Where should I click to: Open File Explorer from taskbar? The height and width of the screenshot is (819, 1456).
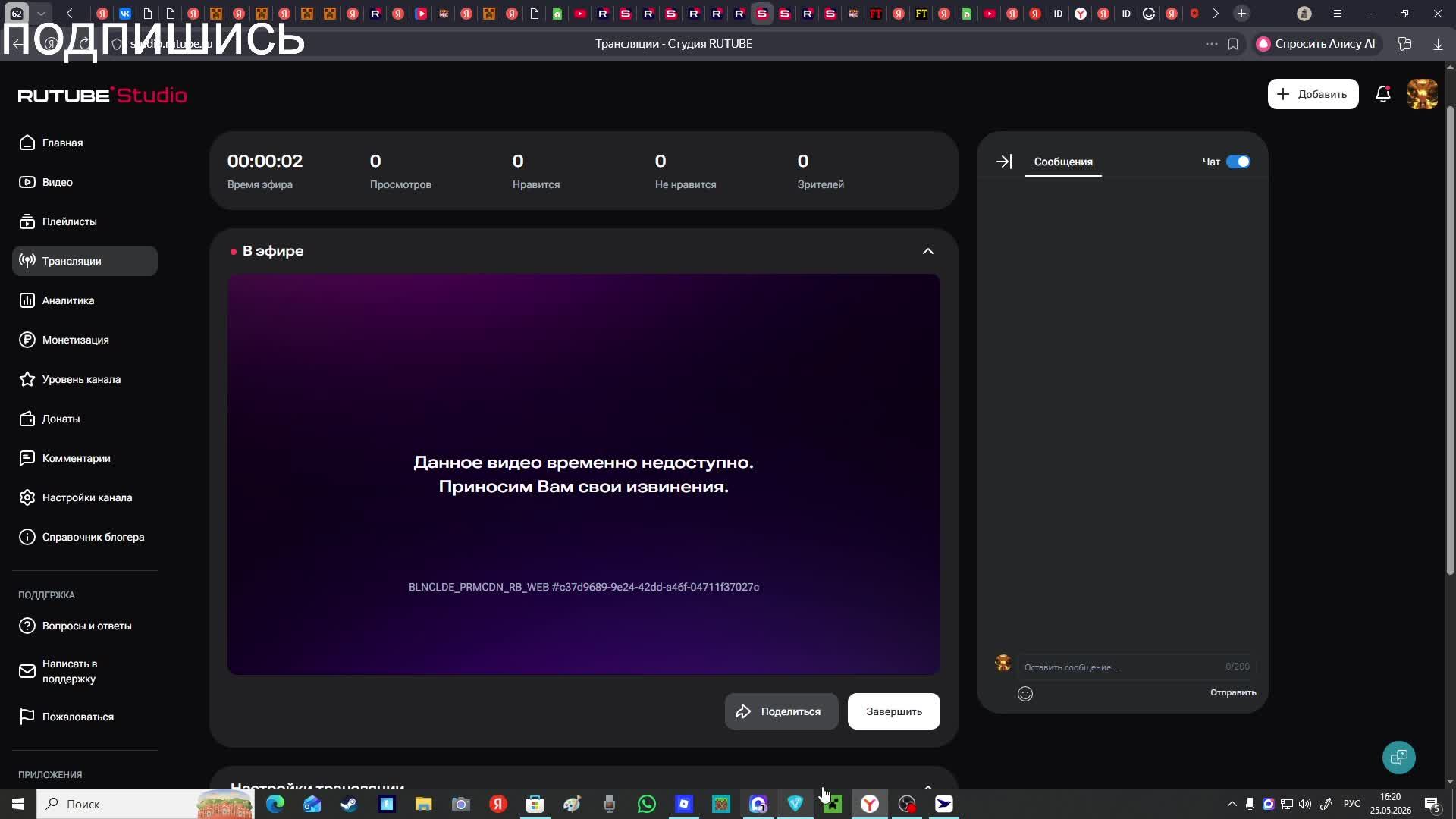pos(424,804)
